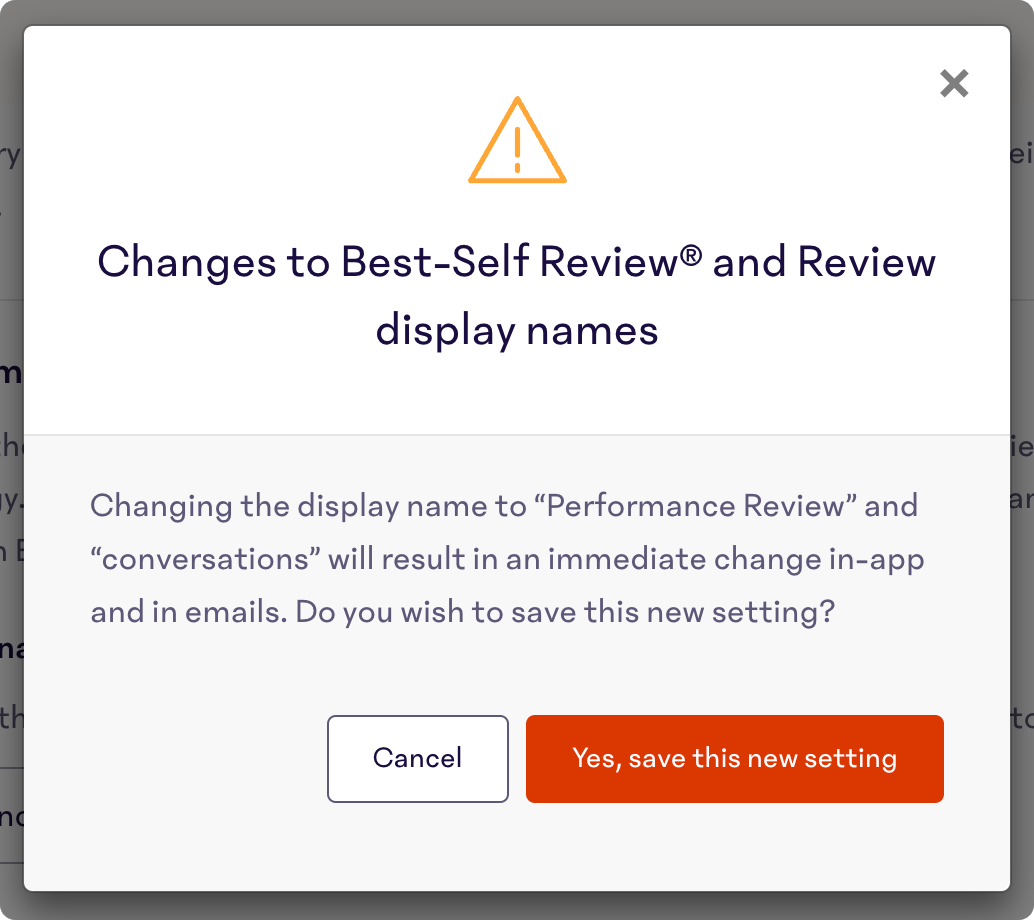The image size is (1034, 920).
Task: Click the orange warning triangle icon
Action: point(517,140)
